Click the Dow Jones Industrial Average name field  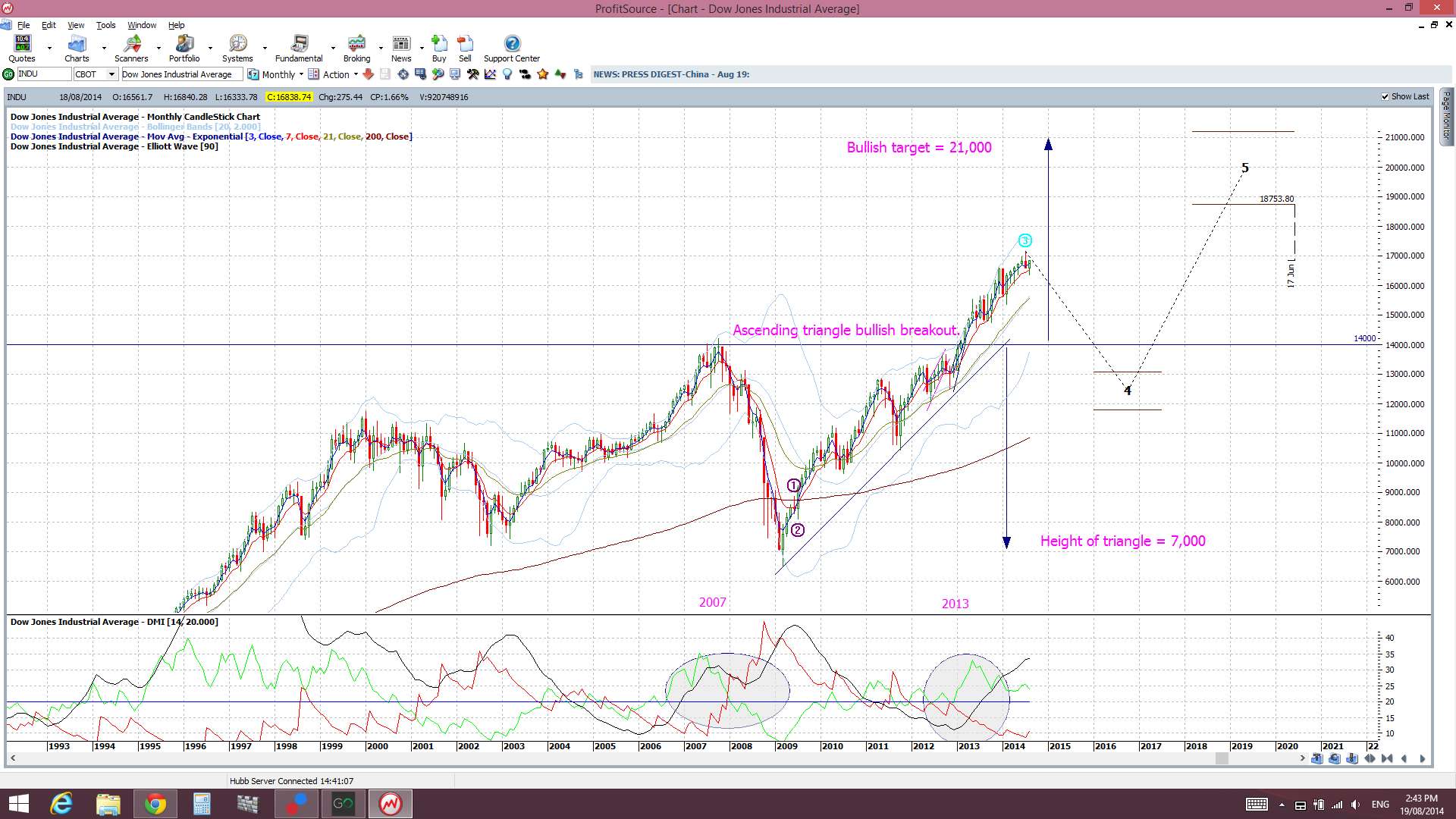pos(182,74)
